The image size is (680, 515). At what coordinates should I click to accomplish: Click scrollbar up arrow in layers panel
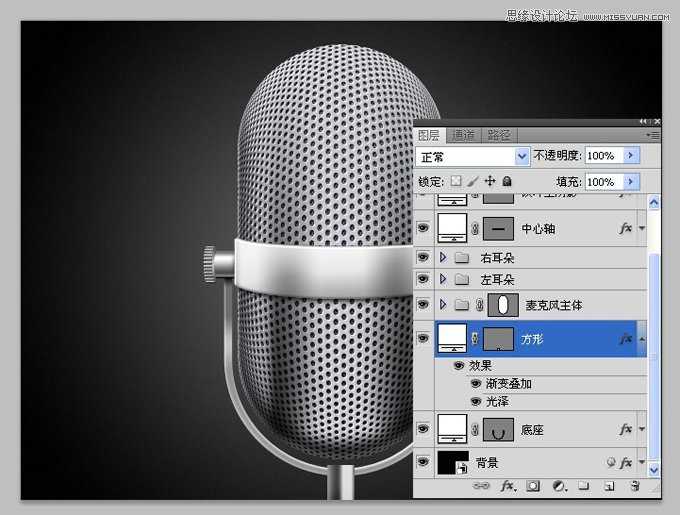coord(654,202)
